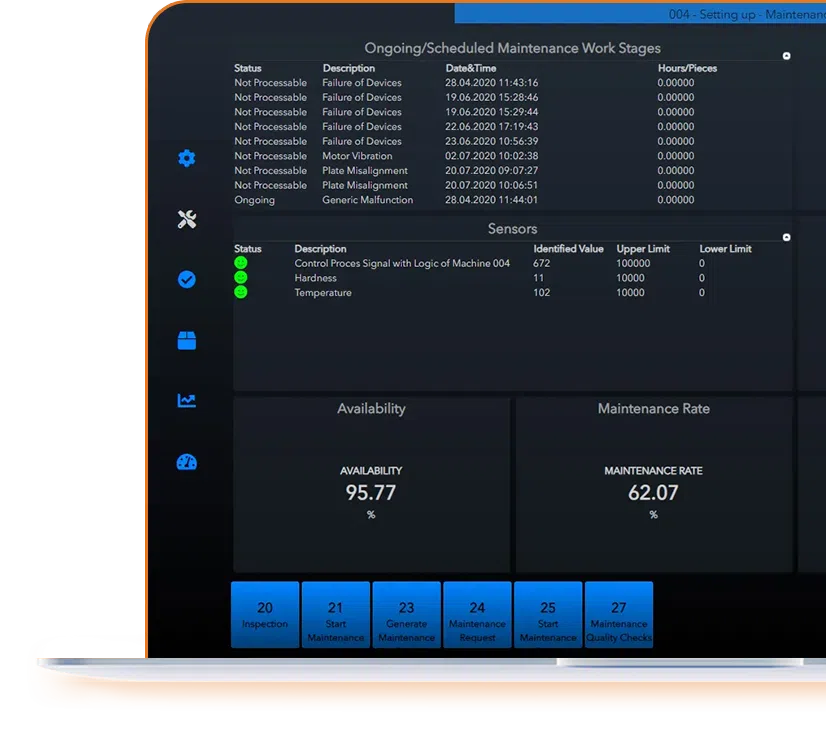Click the box inventory sidebar icon
The width and height of the screenshot is (826, 732).
186,341
